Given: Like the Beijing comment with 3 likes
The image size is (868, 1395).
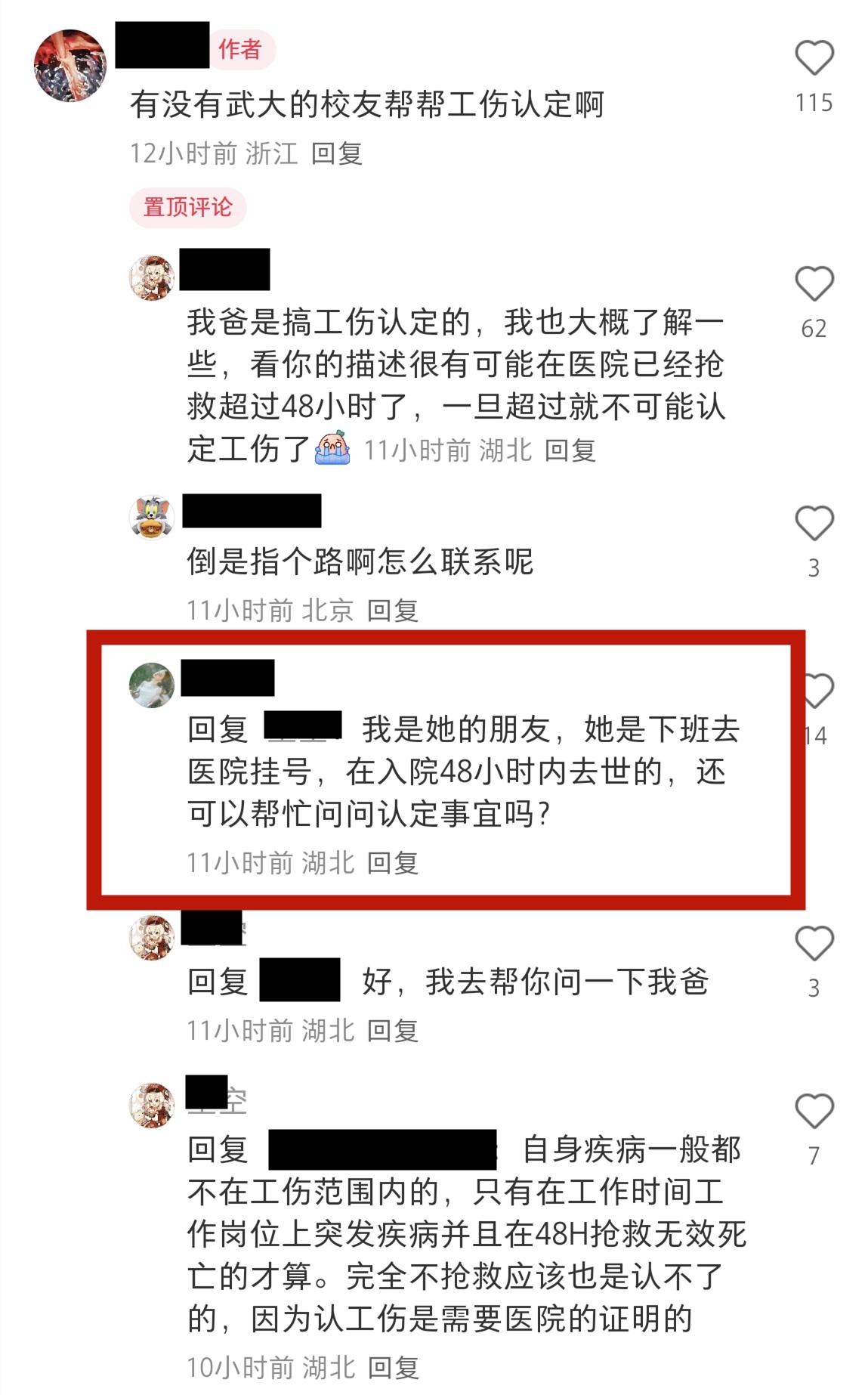Looking at the screenshot, I should [814, 523].
